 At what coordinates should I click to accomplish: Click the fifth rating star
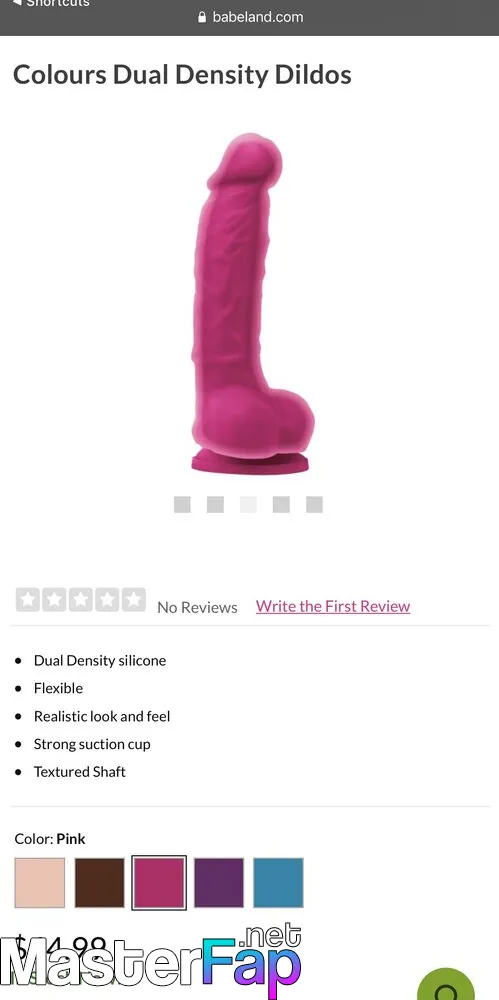click(133, 600)
